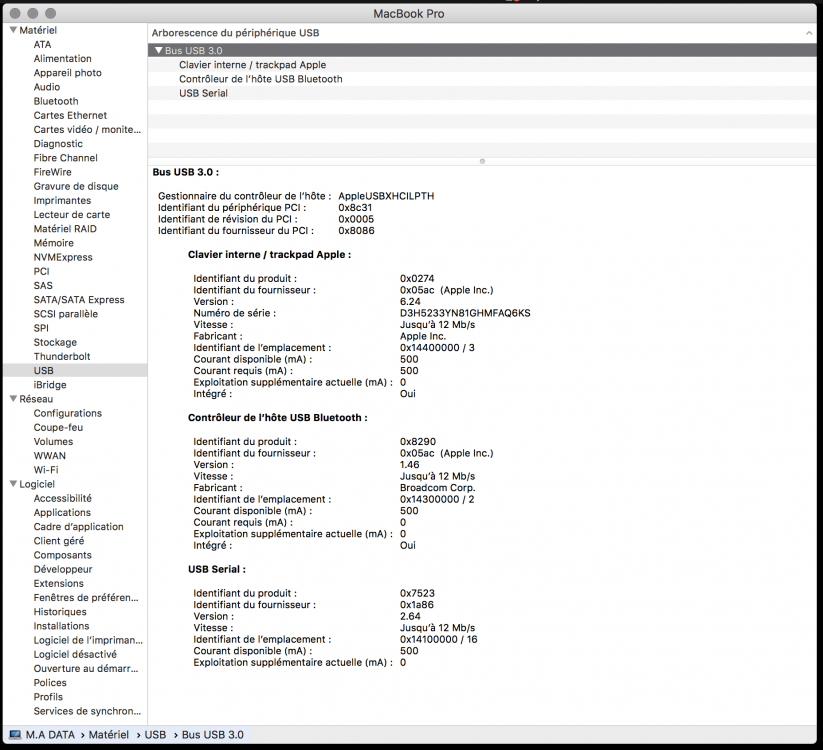Screen dimensions: 823x750
Task: Select Alimentation in the sidebar
Action: click(x=62, y=59)
